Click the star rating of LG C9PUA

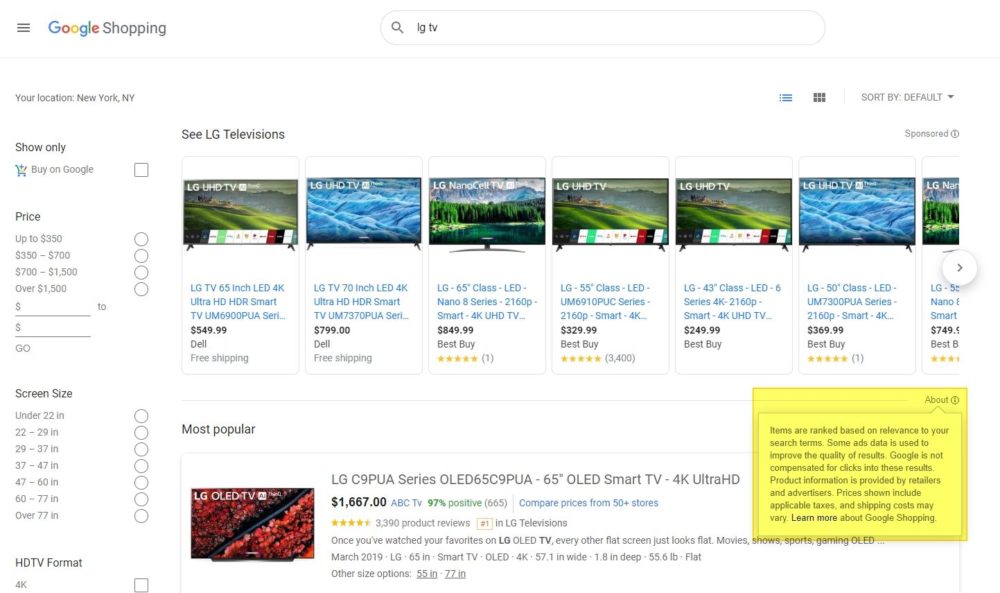351,523
